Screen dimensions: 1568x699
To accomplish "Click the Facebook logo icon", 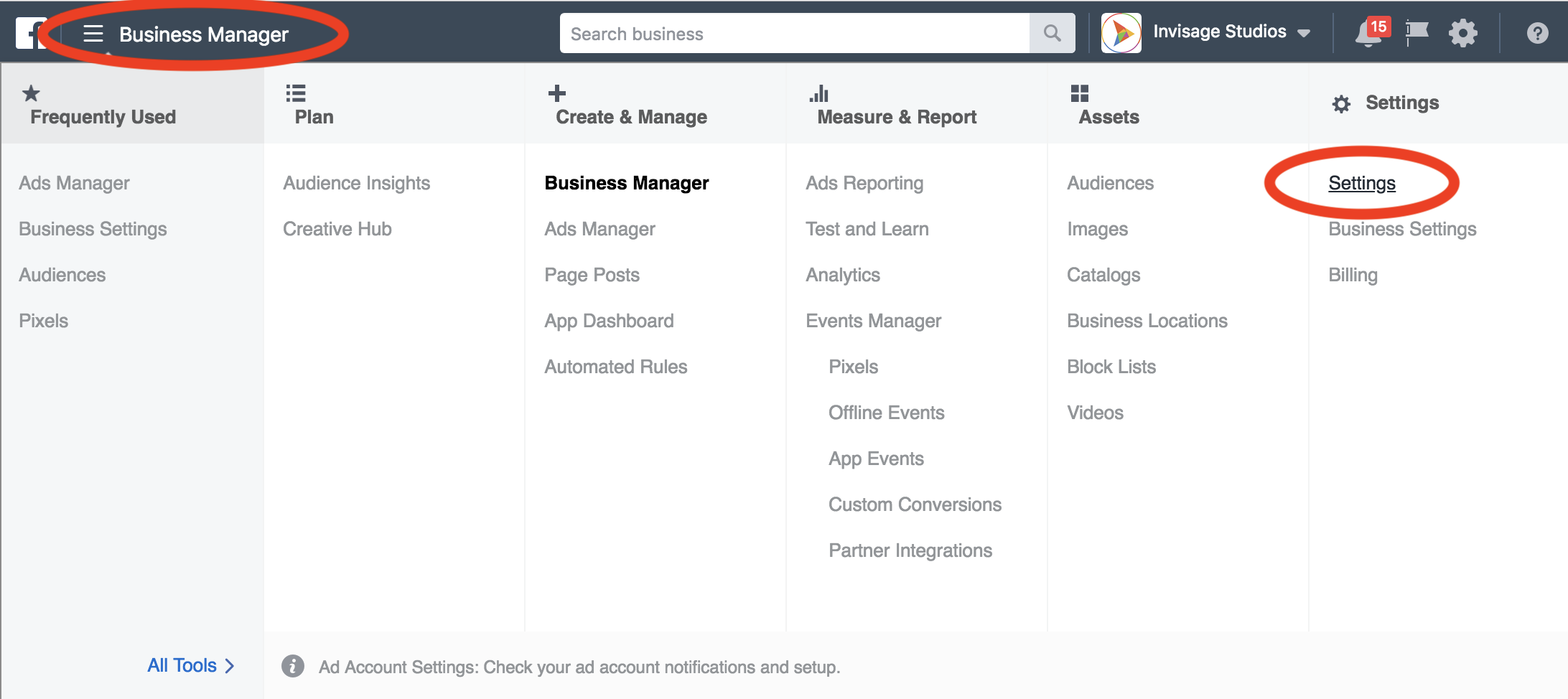I will coord(32,33).
